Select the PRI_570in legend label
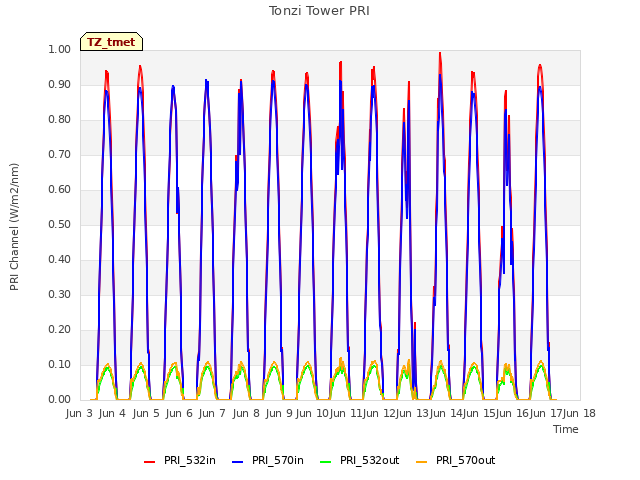The width and height of the screenshot is (640, 480). click(x=278, y=460)
